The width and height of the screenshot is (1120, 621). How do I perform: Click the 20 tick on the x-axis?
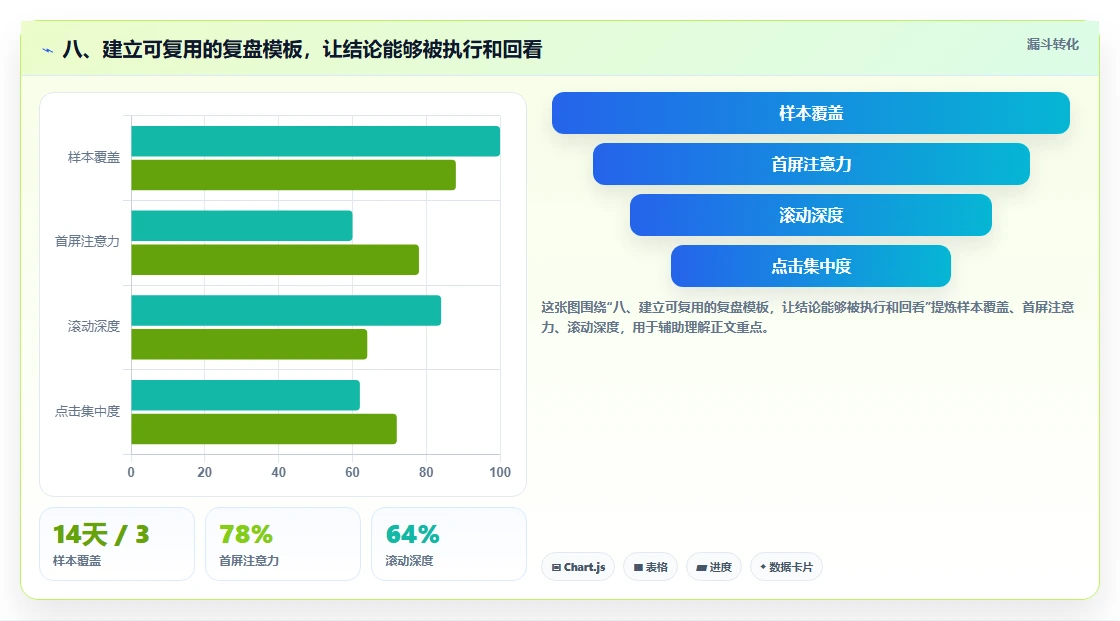(204, 472)
